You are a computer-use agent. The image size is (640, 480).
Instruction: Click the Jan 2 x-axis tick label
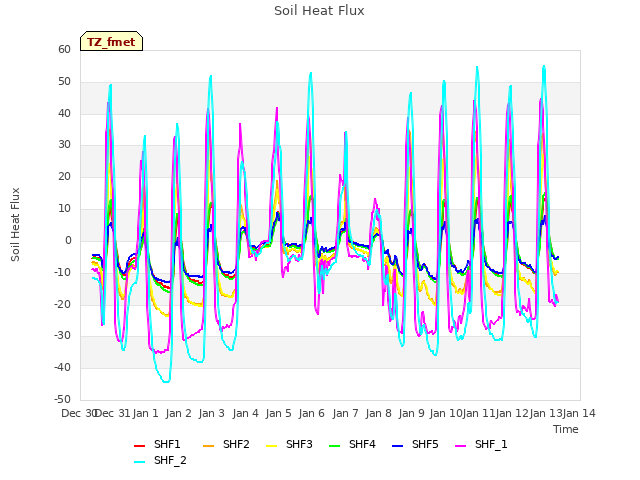[178, 413]
